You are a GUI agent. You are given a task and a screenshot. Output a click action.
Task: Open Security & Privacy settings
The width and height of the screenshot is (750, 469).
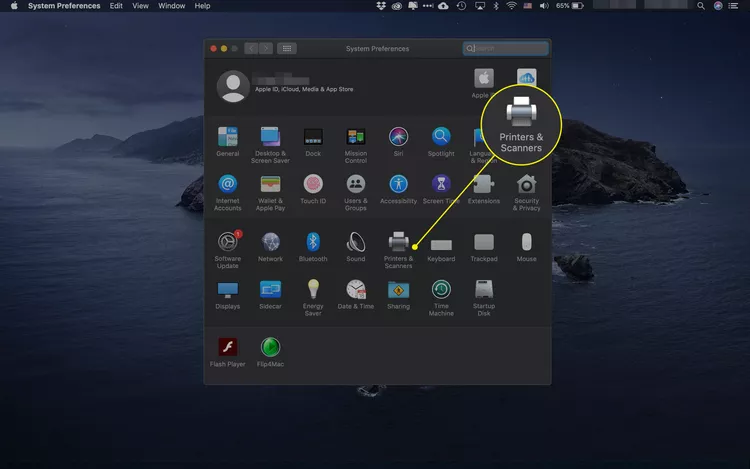527,185
